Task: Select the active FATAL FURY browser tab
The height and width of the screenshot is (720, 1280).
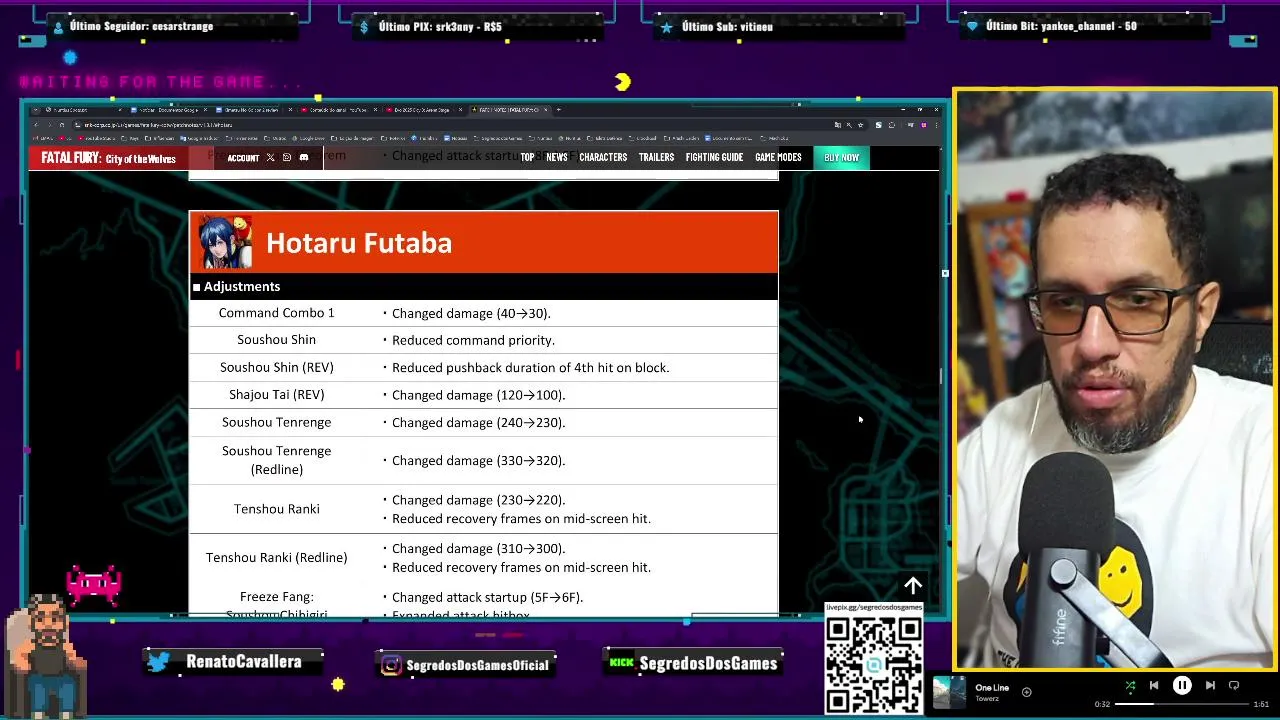Action: tap(510, 110)
